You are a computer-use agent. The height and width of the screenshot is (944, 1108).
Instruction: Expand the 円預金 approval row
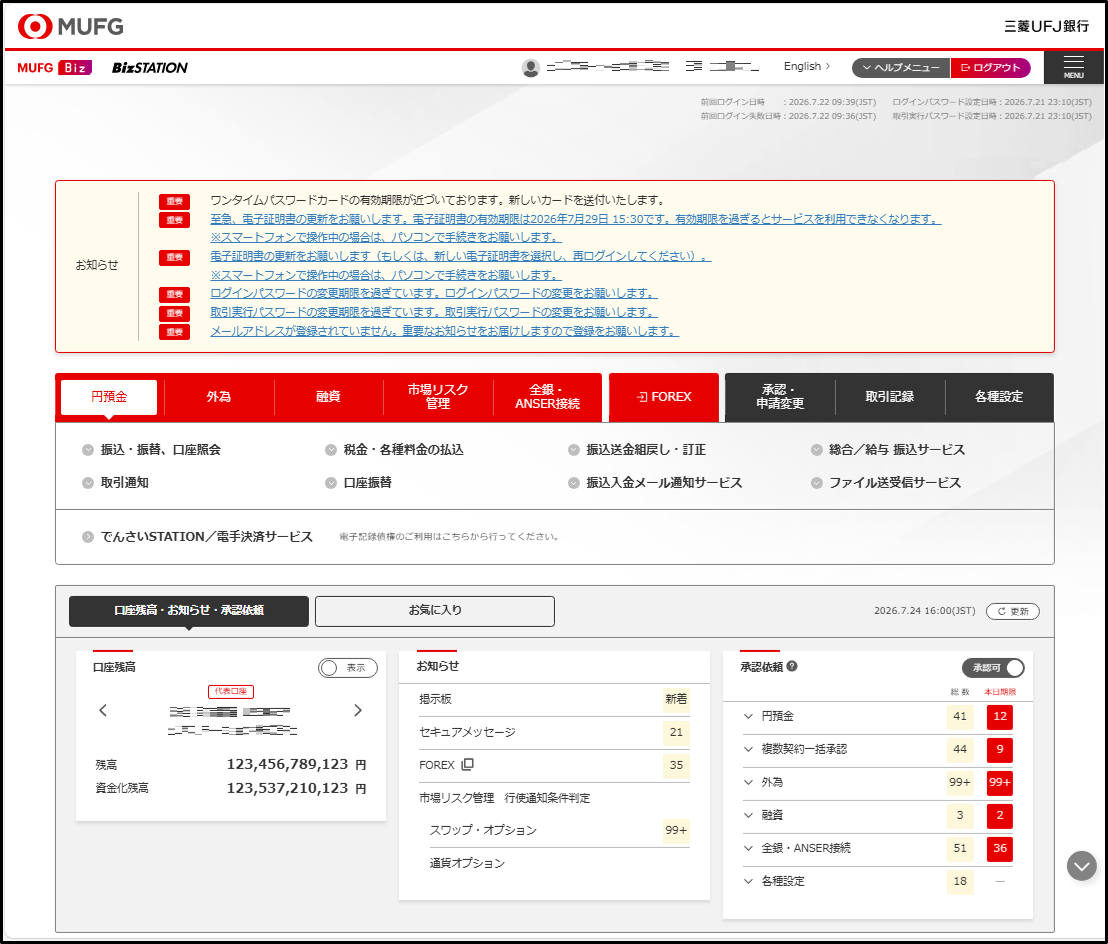[x=748, y=716]
